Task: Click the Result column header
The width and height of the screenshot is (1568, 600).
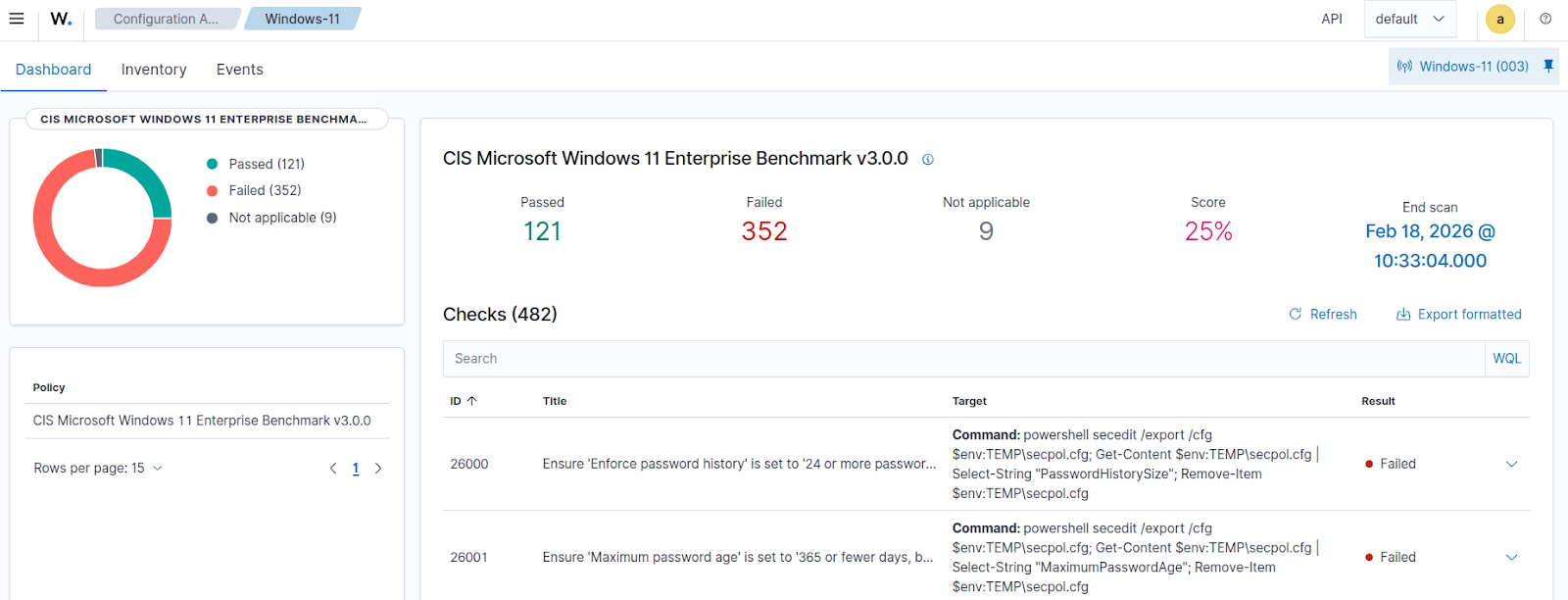Action: coord(1378,401)
